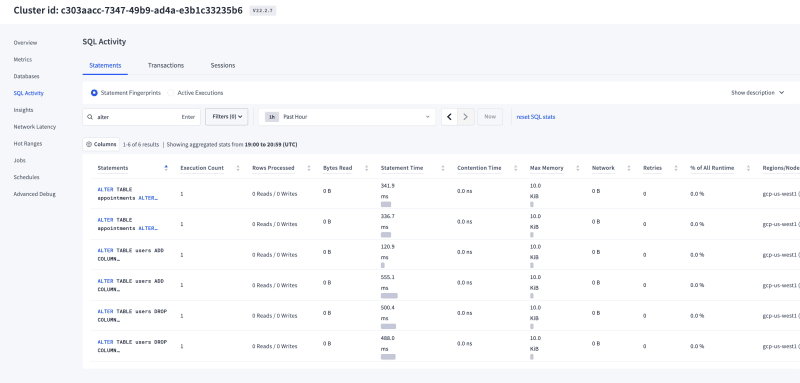Switch to the Statements tab
Viewport: 800px width, 383px height.
[105, 65]
